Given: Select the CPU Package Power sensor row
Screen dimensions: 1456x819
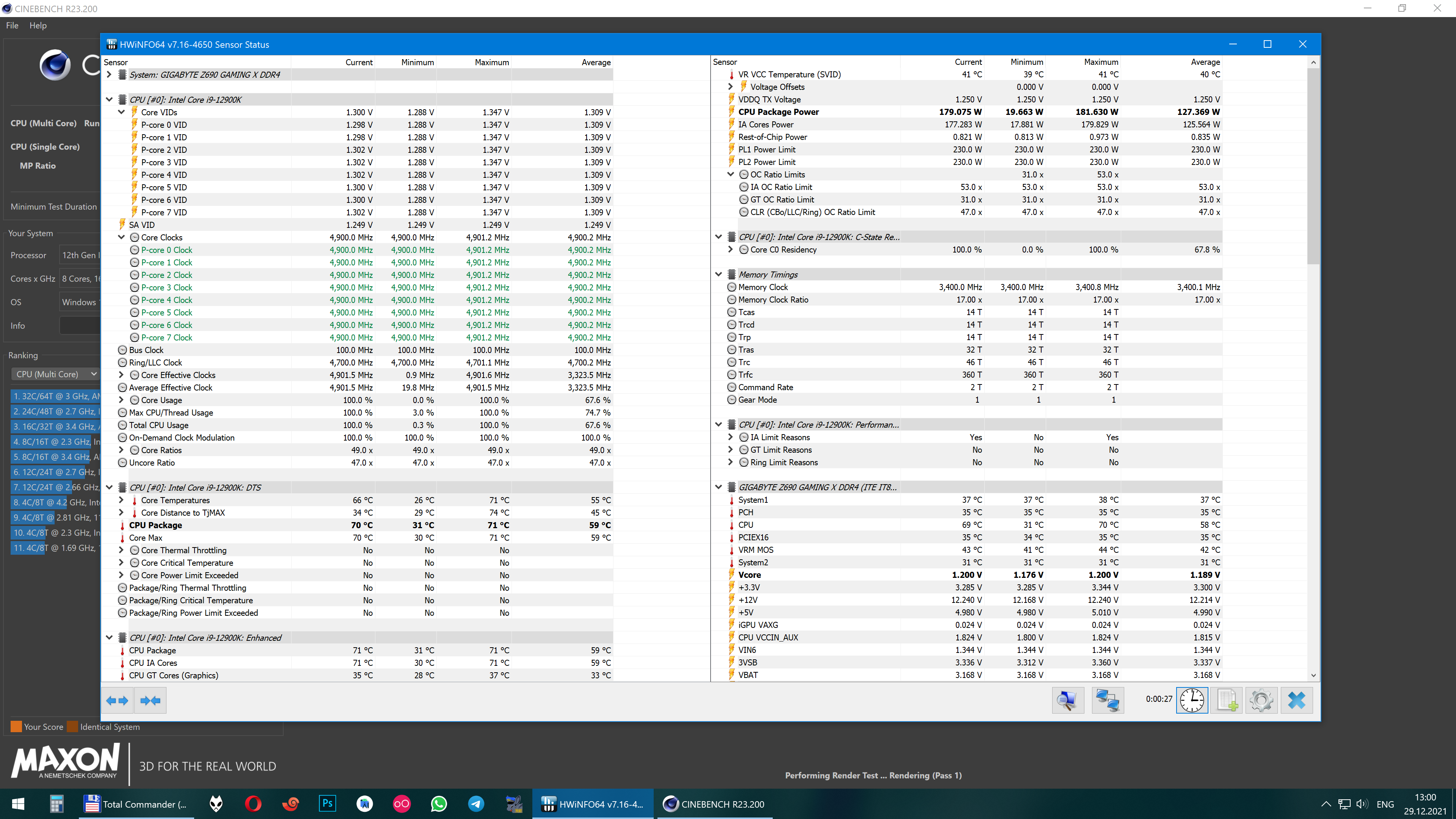Looking at the screenshot, I should 778,112.
